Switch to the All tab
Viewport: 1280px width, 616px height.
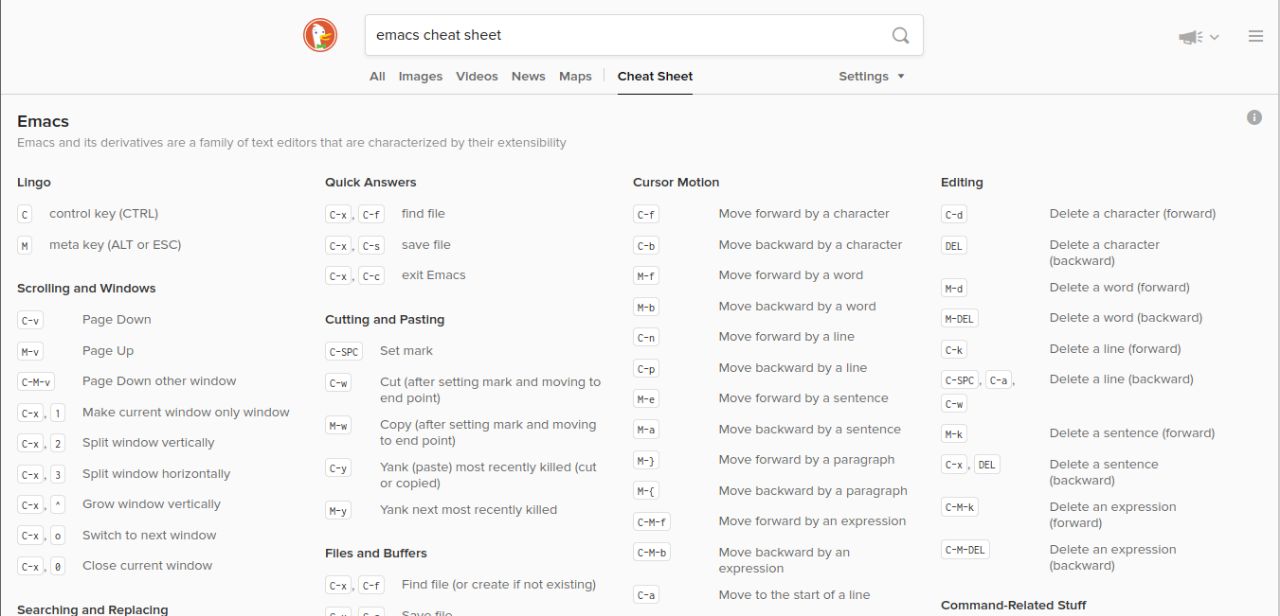[377, 76]
